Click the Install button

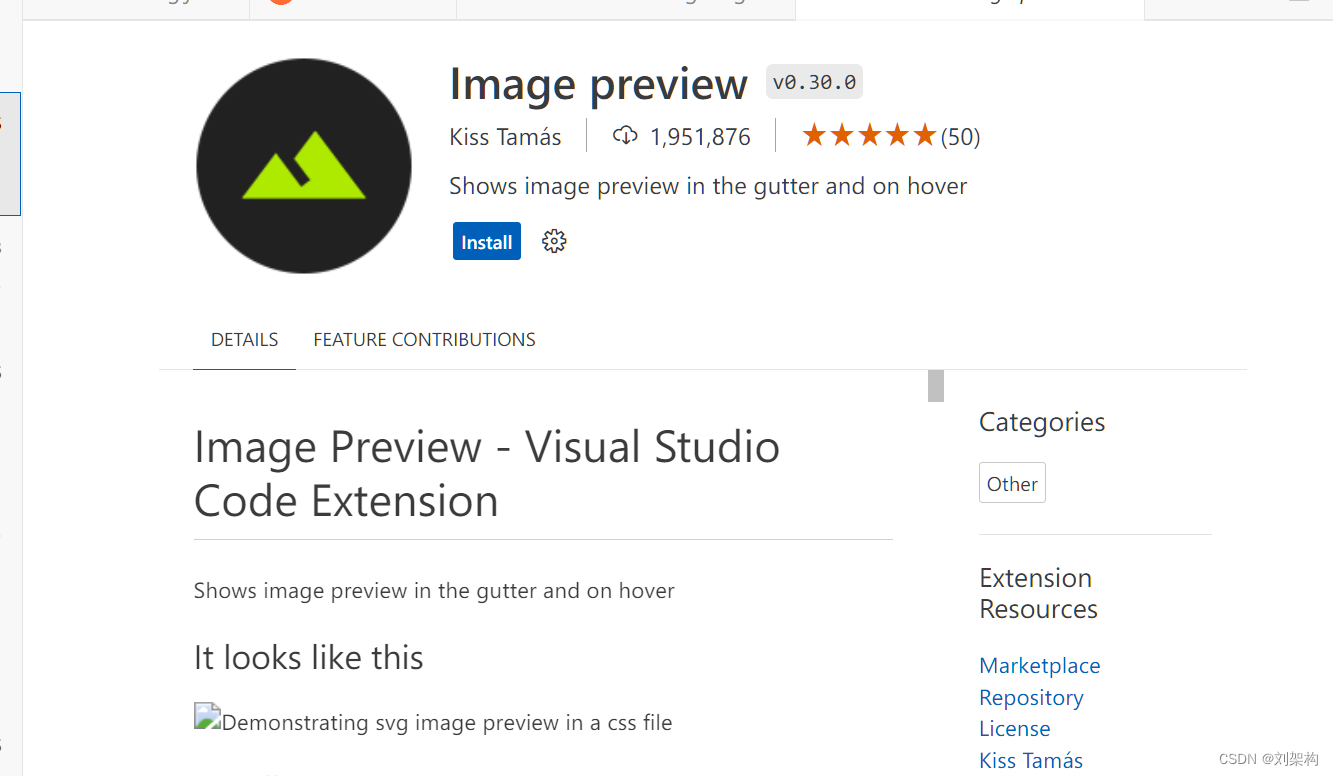487,241
